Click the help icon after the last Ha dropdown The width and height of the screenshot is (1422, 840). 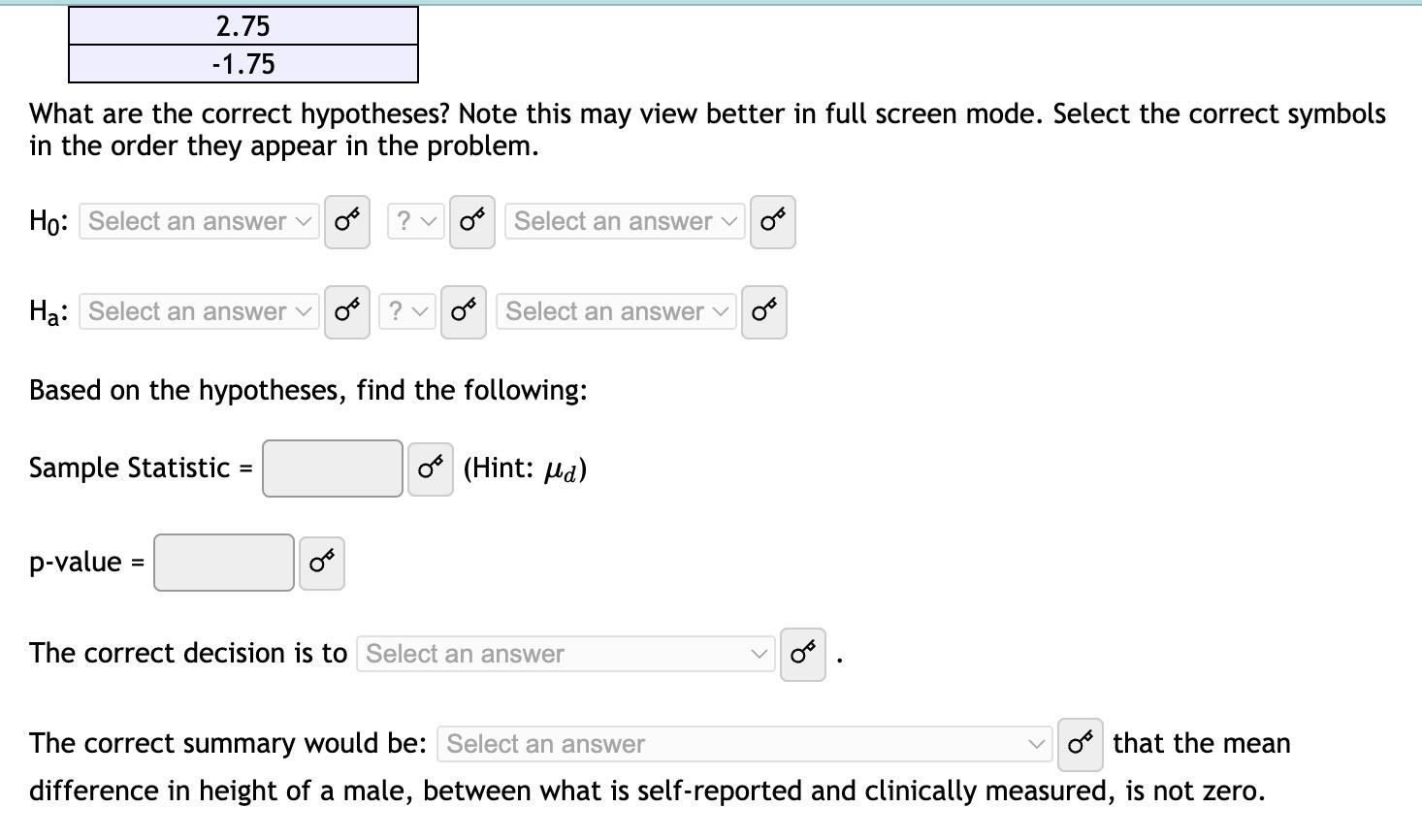coord(762,311)
